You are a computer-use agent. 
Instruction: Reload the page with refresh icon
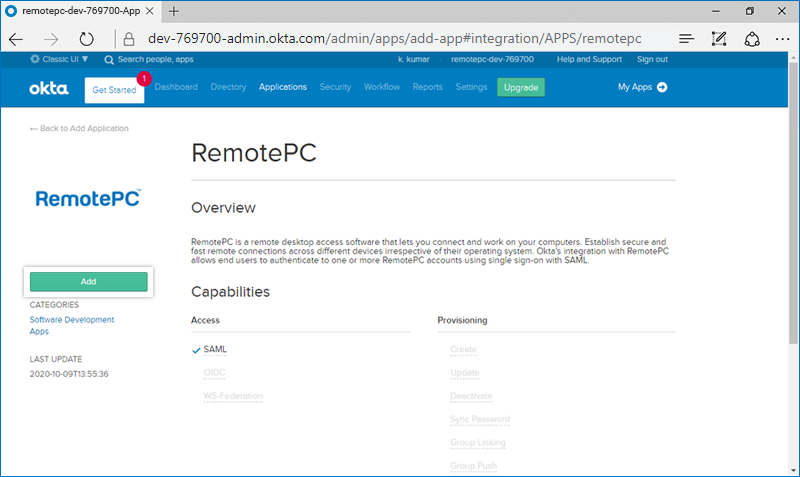tap(86, 39)
